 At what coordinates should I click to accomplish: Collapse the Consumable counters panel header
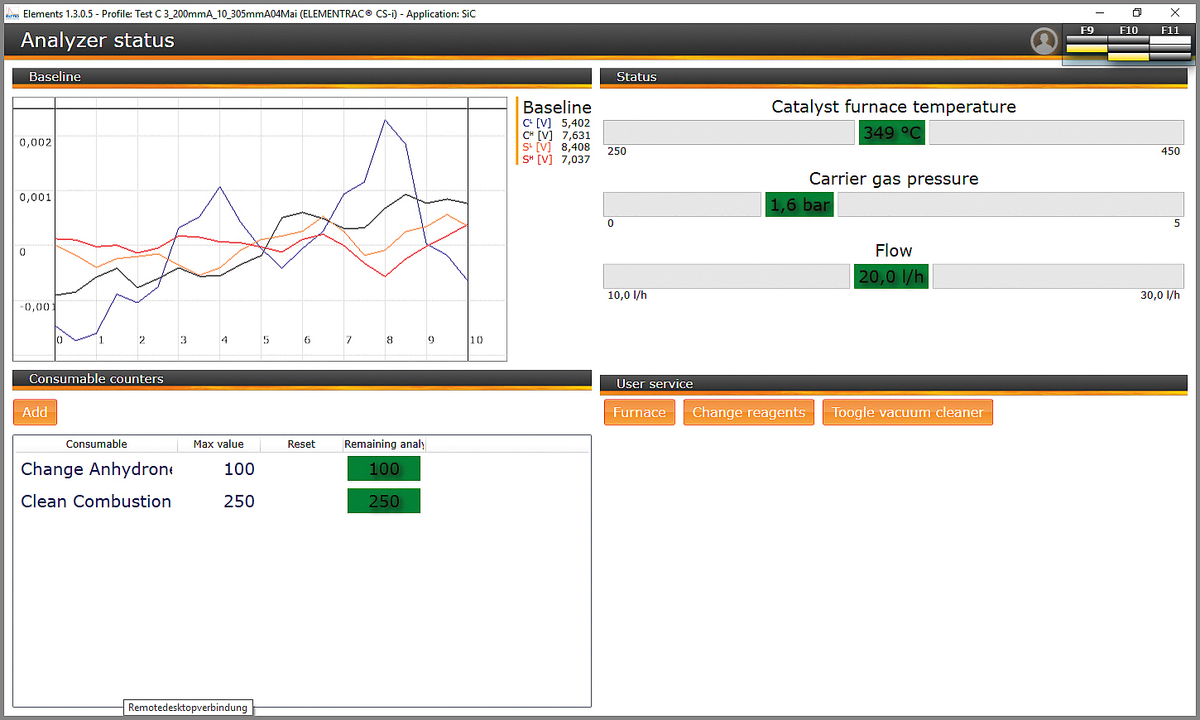(300, 378)
